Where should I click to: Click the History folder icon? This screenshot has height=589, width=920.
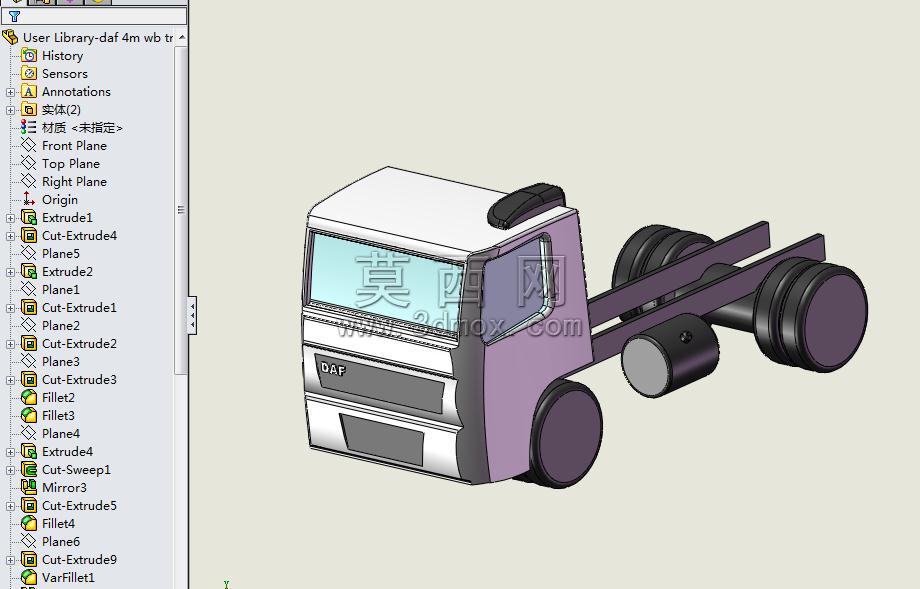[29, 55]
